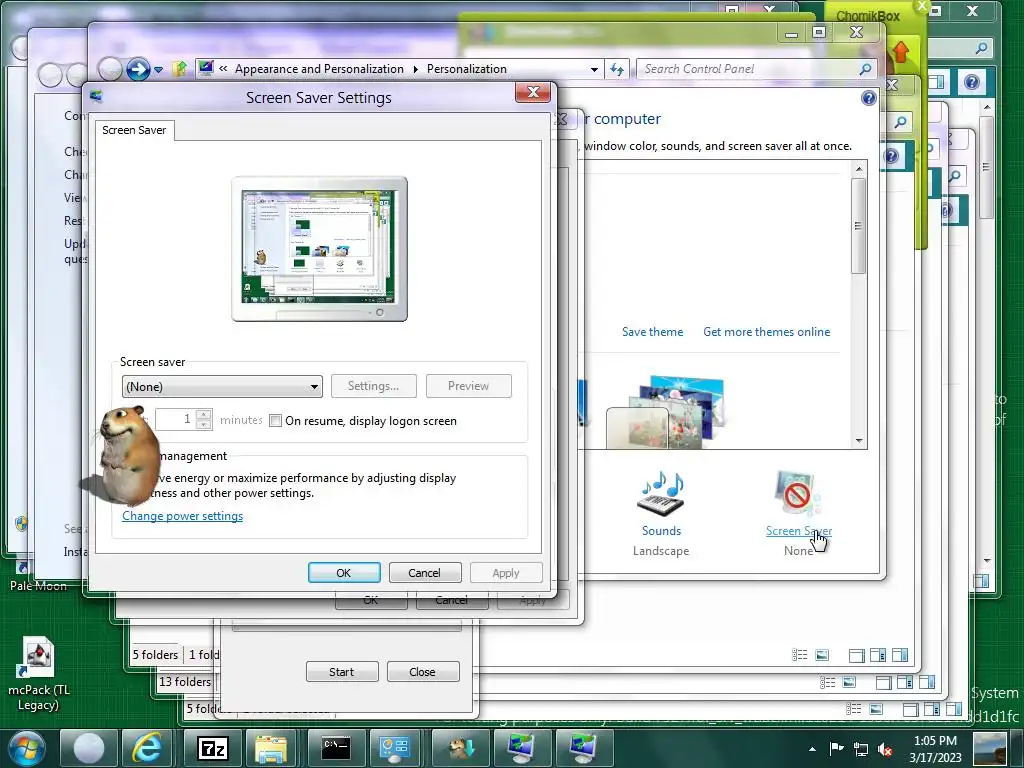Image resolution: width=1024 pixels, height=768 pixels.
Task: Click the Personalization breadcrumb segment
Action: (x=467, y=69)
